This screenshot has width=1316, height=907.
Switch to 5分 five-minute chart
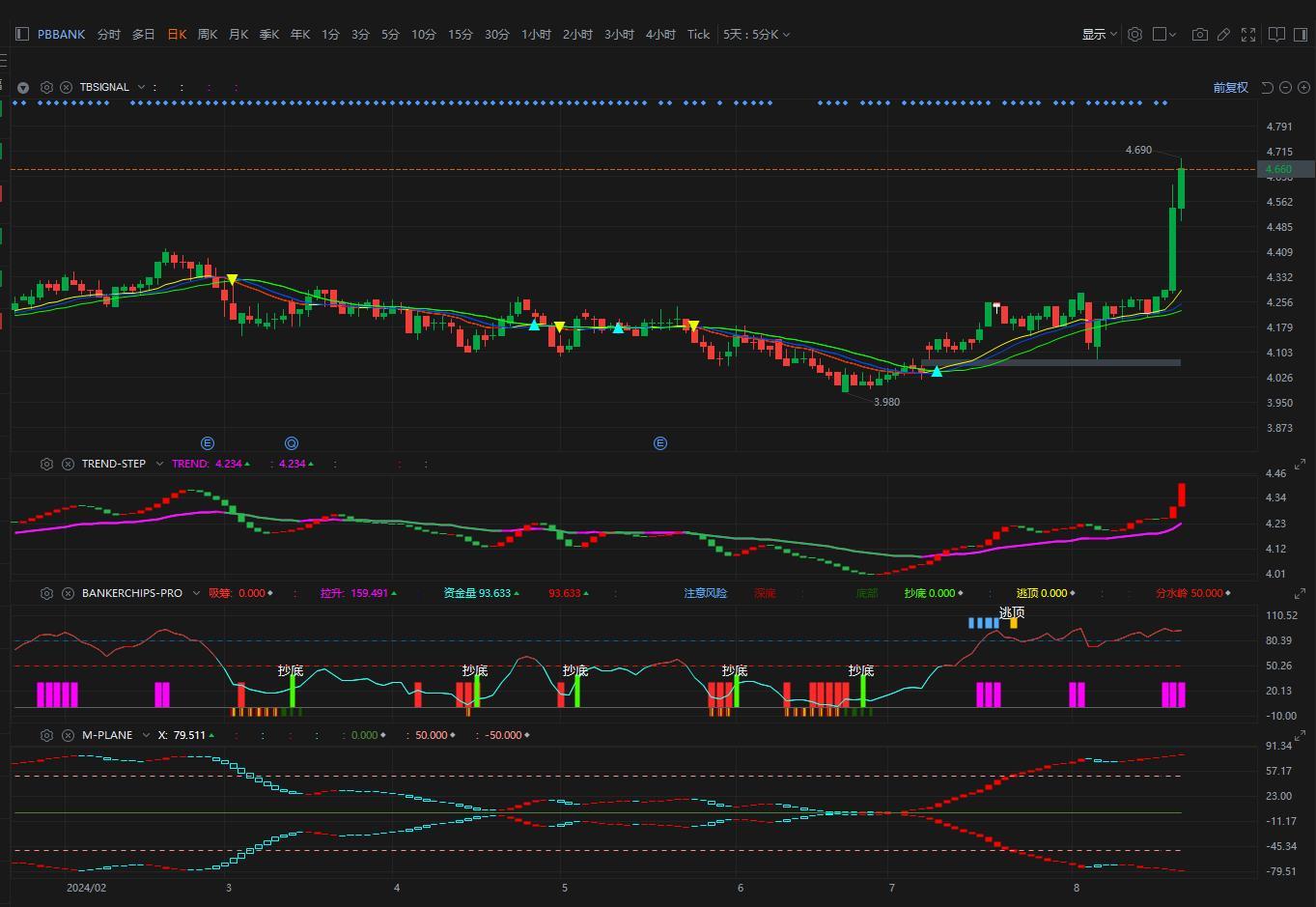pos(390,34)
